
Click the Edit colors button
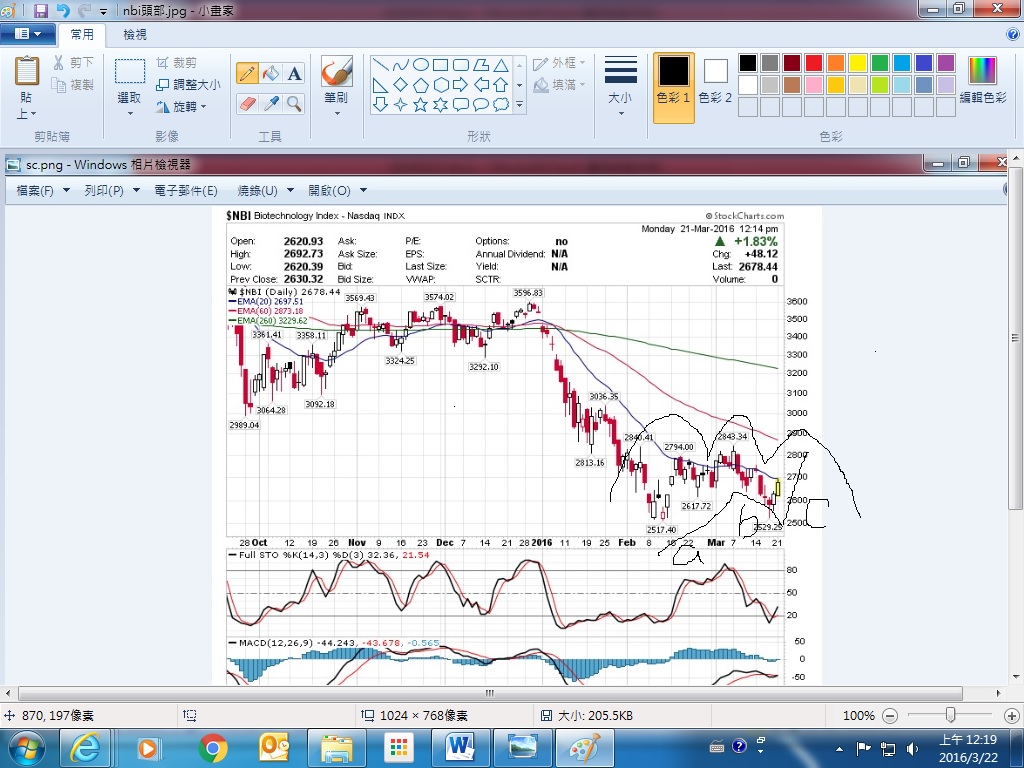point(983,80)
